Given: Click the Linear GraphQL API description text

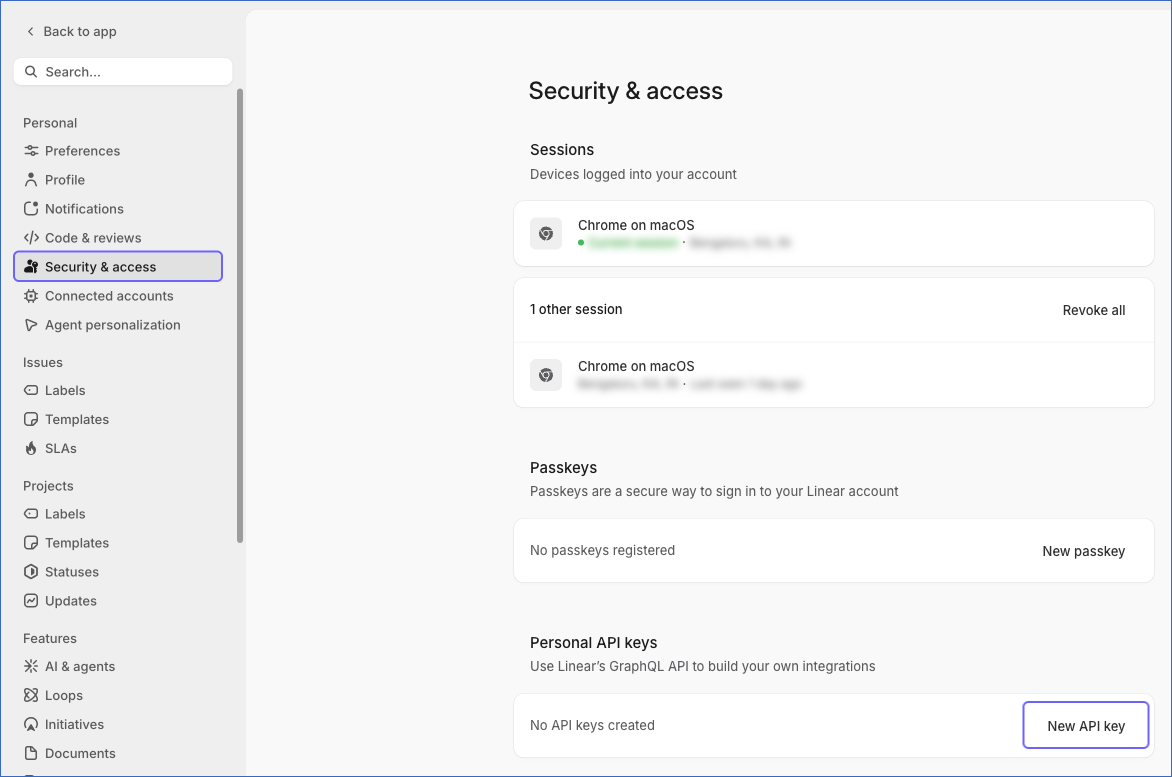Looking at the screenshot, I should 702,666.
